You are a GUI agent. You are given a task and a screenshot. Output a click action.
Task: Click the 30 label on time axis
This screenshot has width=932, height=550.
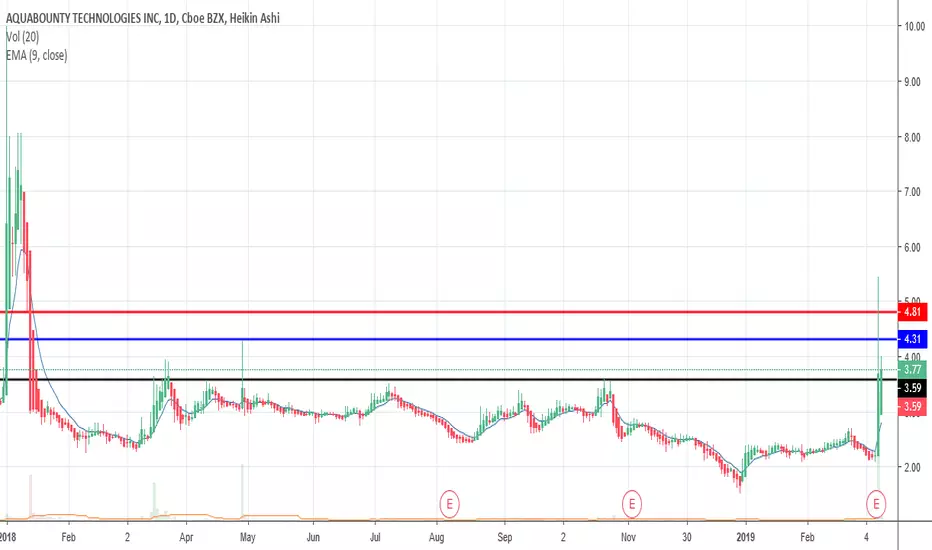(x=687, y=537)
